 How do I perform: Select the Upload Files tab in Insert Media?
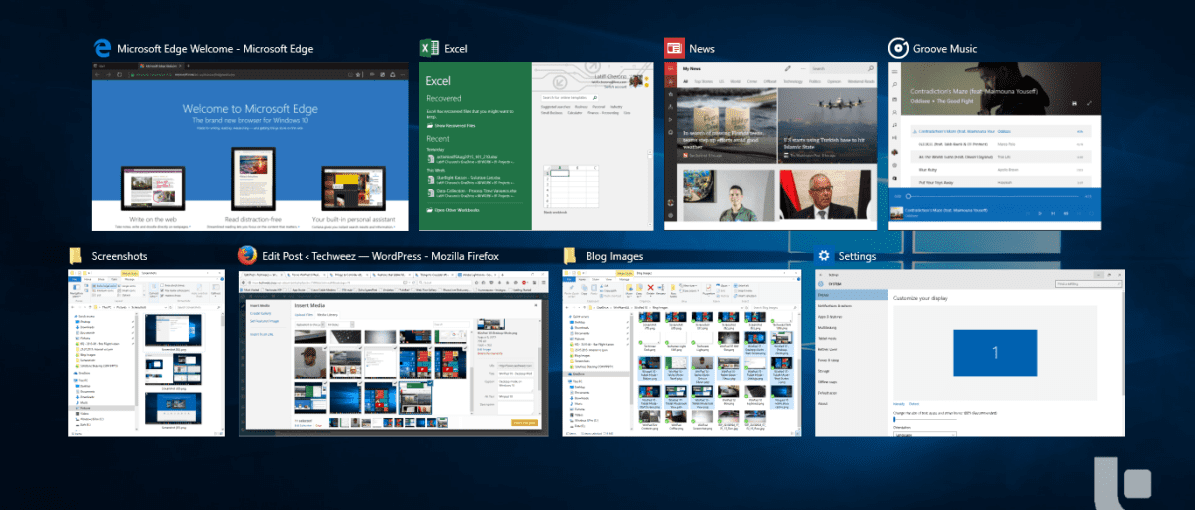click(306, 314)
